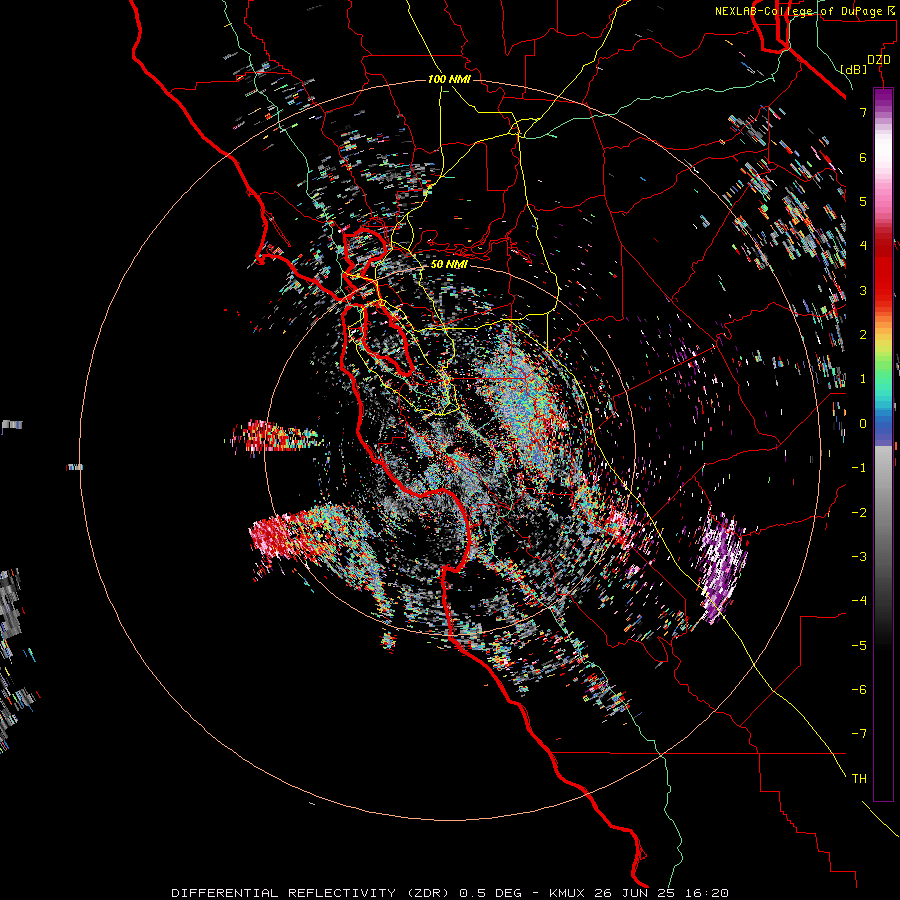Click the -5 value on color scale

tap(859, 646)
